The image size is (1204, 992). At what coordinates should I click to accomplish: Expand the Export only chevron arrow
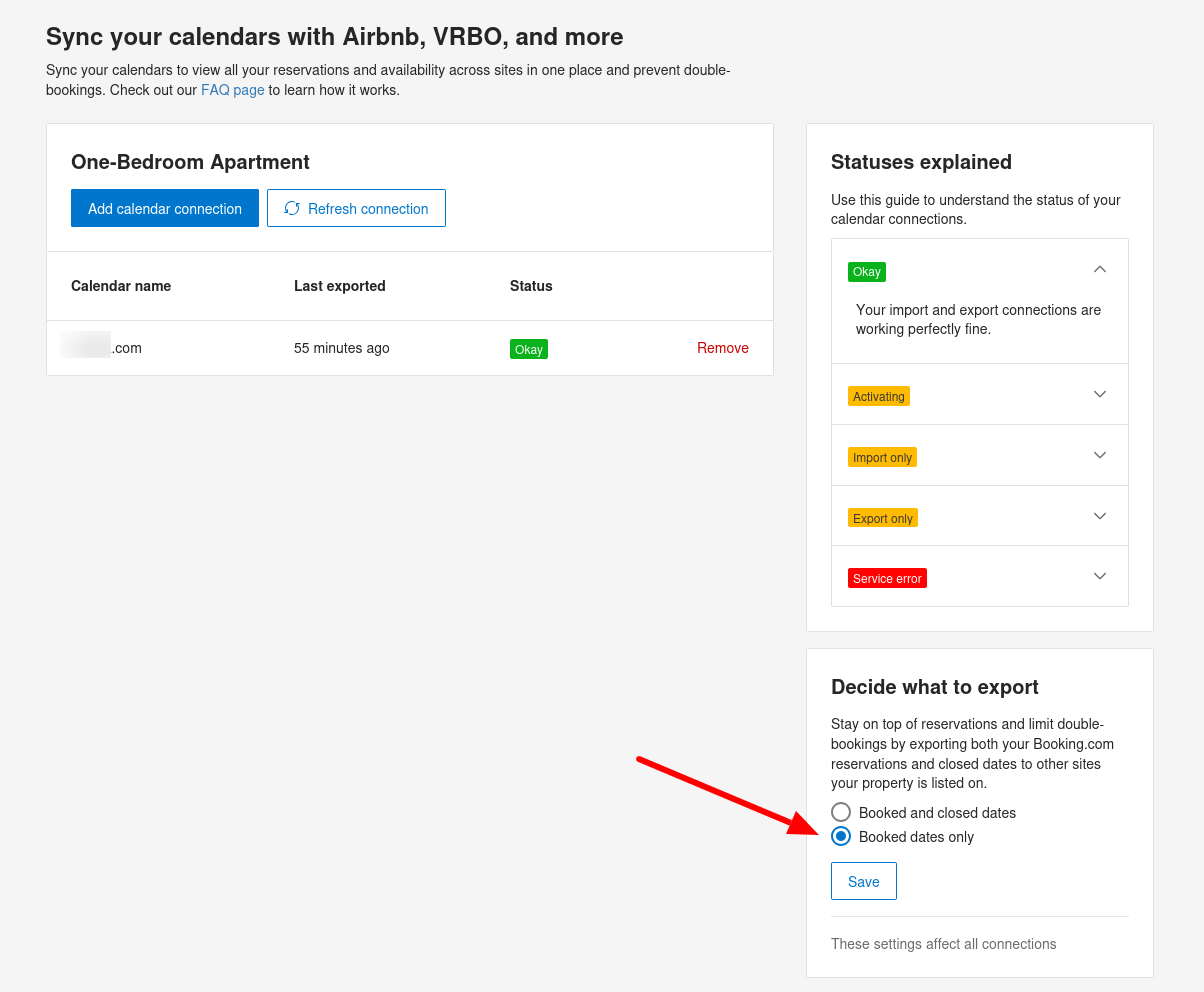1100,516
